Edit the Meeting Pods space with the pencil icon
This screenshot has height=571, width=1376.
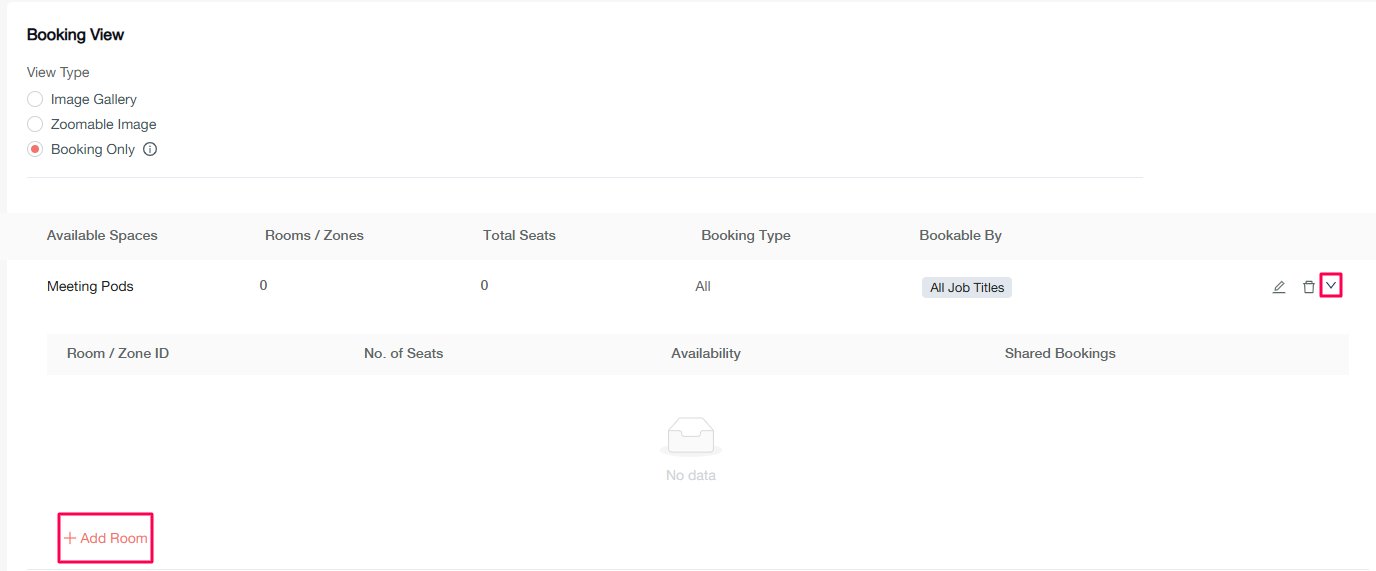pyautogui.click(x=1278, y=287)
